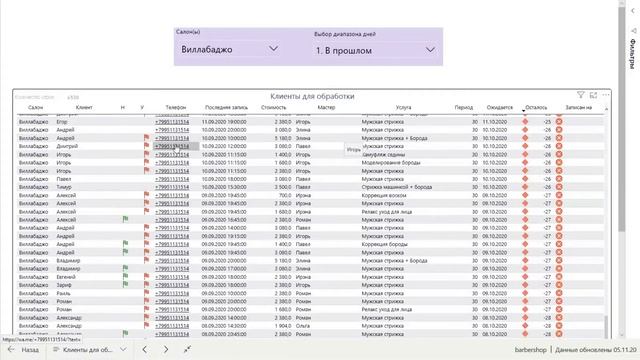Sort by the Услуга column header
Image resolution: width=640 pixels, height=360 pixels.
pos(403,107)
